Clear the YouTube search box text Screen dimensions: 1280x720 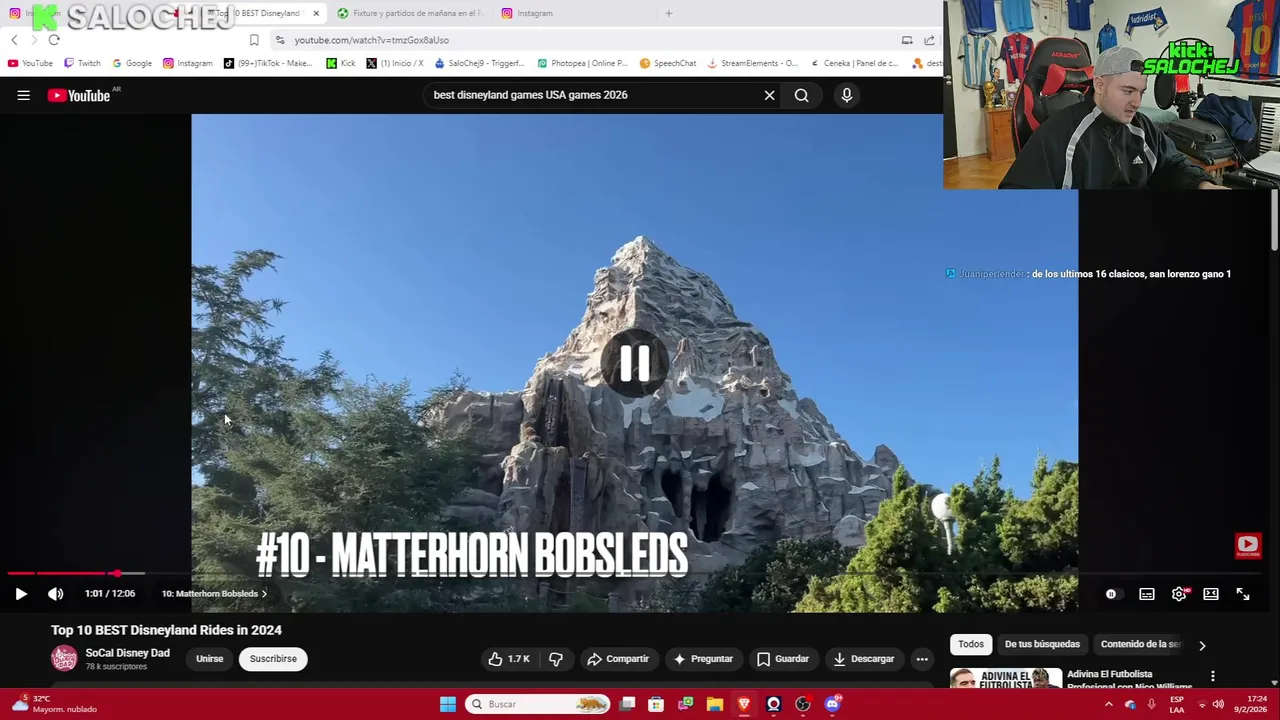(769, 95)
